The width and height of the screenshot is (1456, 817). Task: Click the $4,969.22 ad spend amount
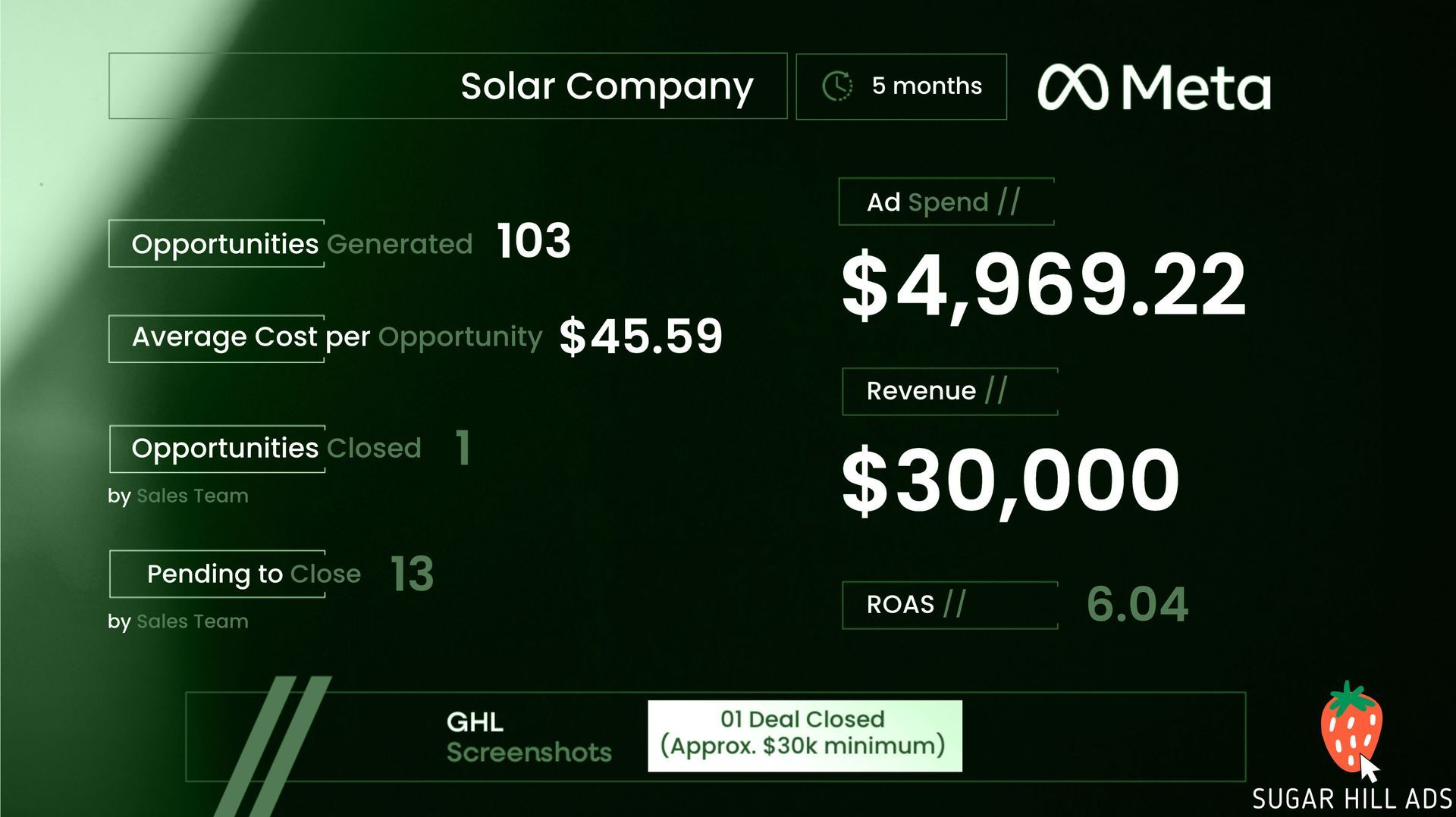click(1043, 285)
